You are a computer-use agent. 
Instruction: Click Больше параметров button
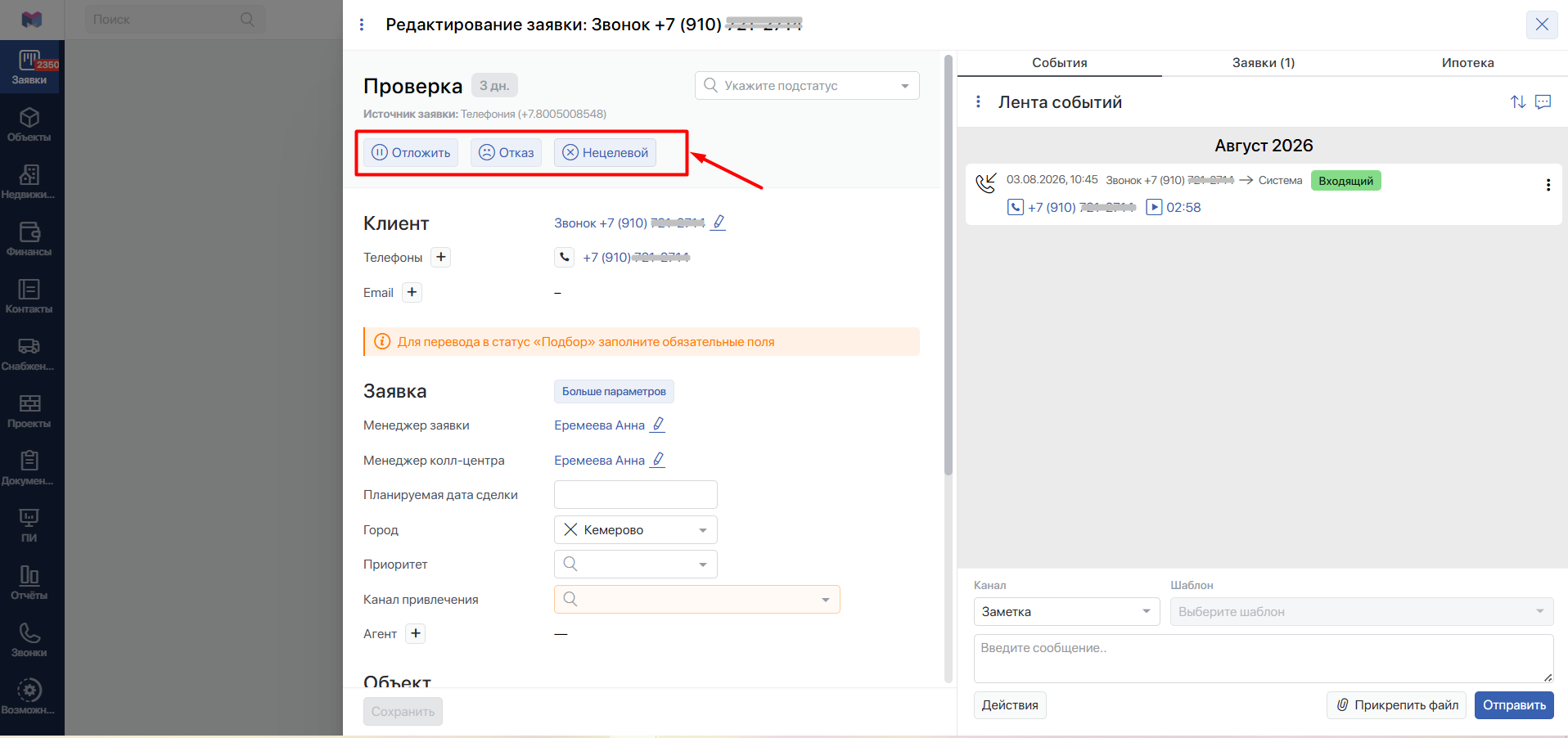(614, 391)
